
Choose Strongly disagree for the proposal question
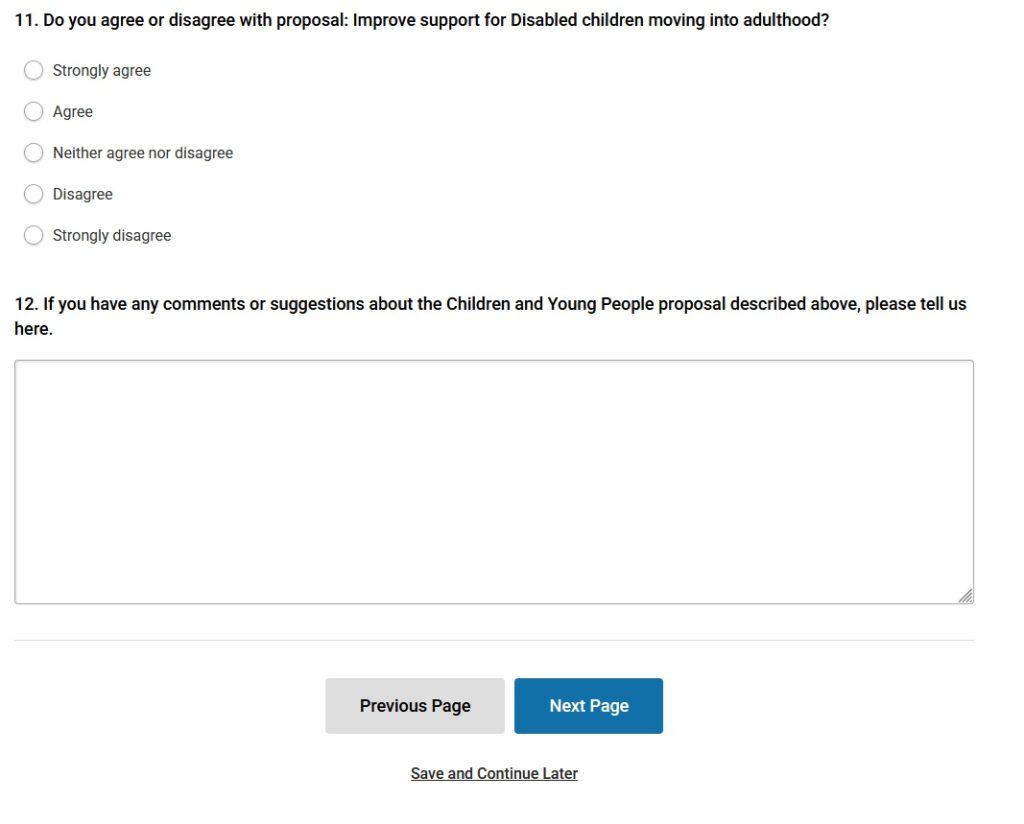pyautogui.click(x=33, y=235)
